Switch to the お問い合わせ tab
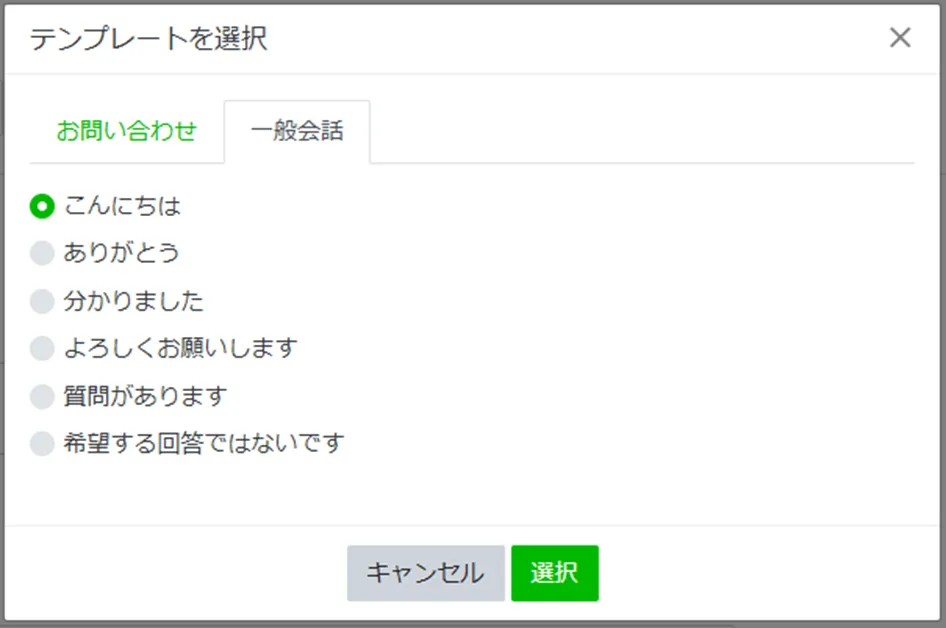The width and height of the screenshot is (946, 628). [x=126, y=131]
